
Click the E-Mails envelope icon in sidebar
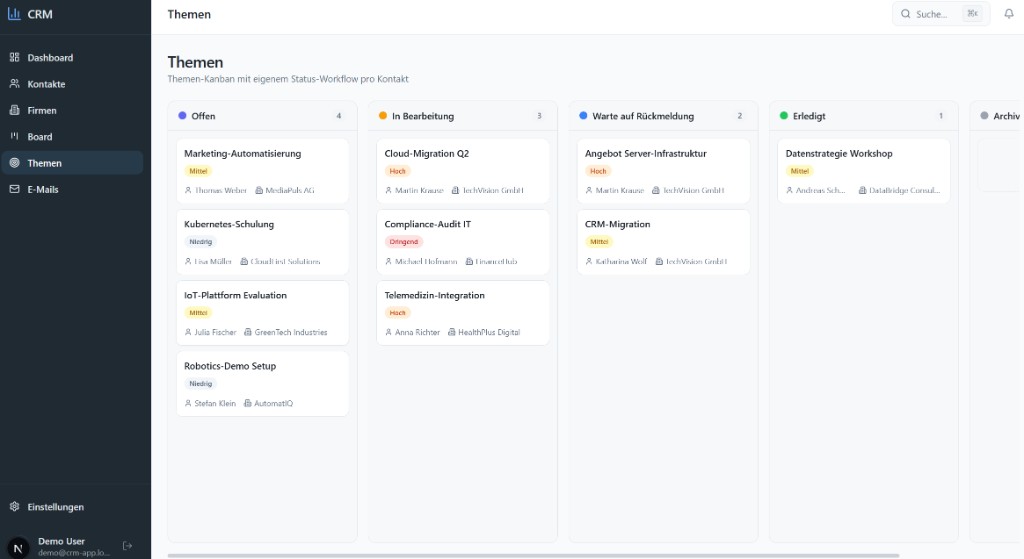pyautogui.click(x=15, y=189)
